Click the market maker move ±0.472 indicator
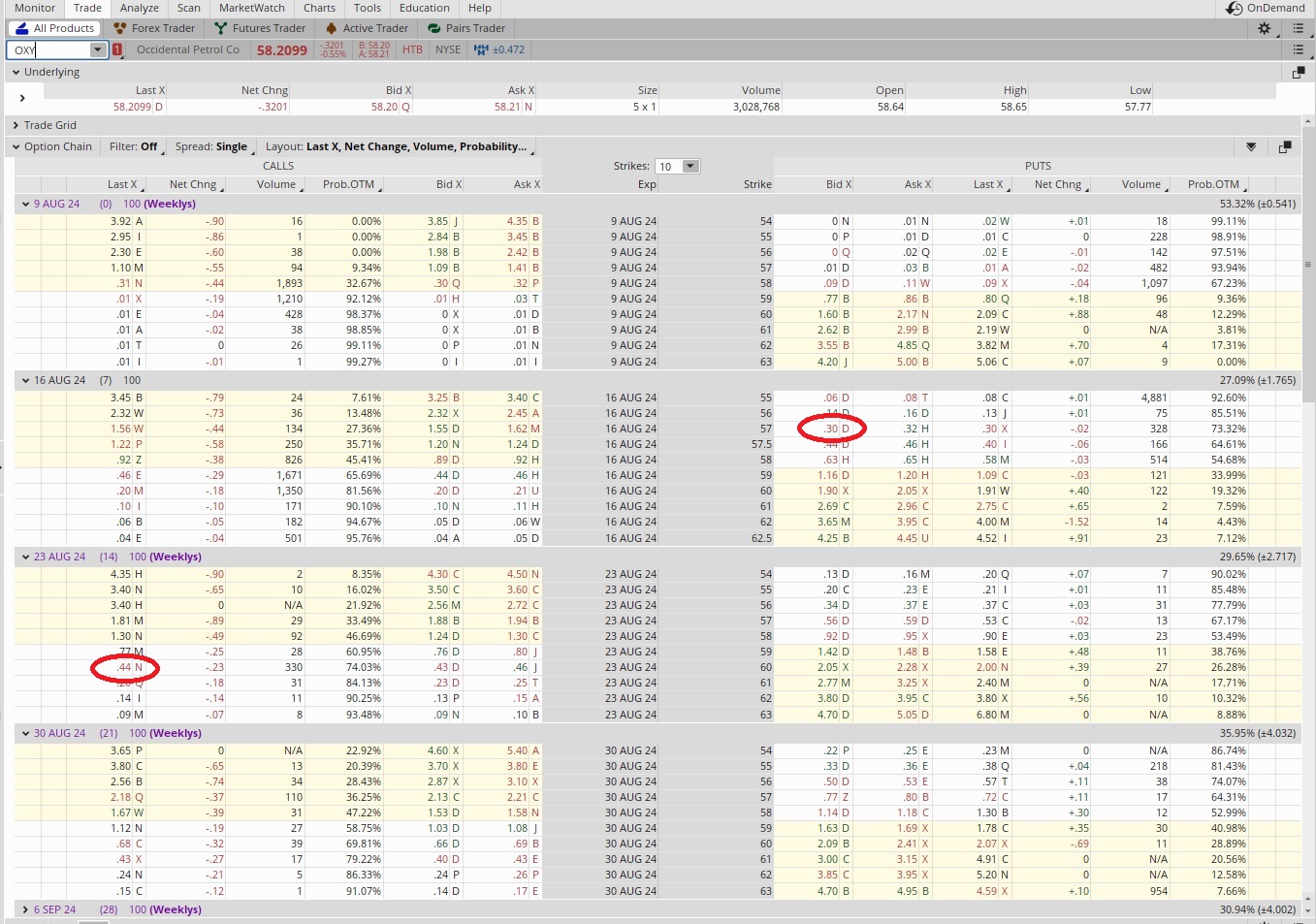Viewport: 1316px width, 924px height. coord(499,49)
